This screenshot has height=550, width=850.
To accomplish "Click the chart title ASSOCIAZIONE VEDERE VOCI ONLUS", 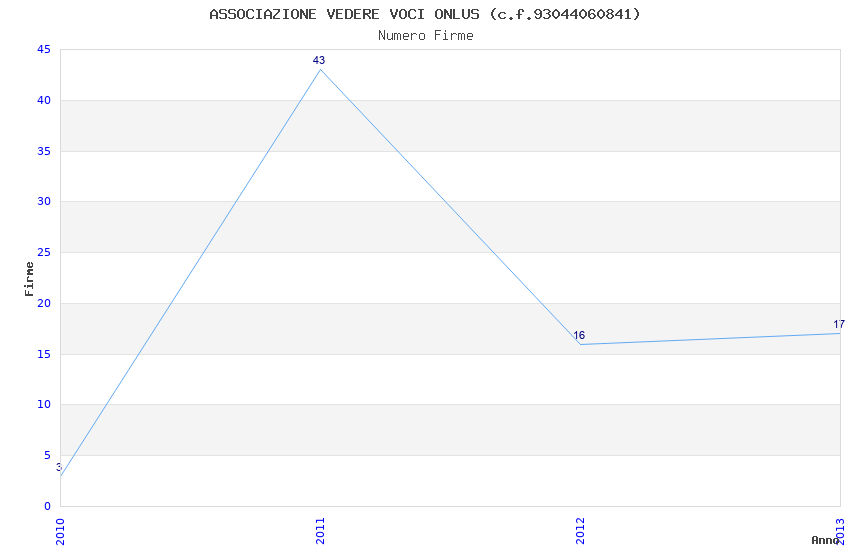I will (x=425, y=14).
